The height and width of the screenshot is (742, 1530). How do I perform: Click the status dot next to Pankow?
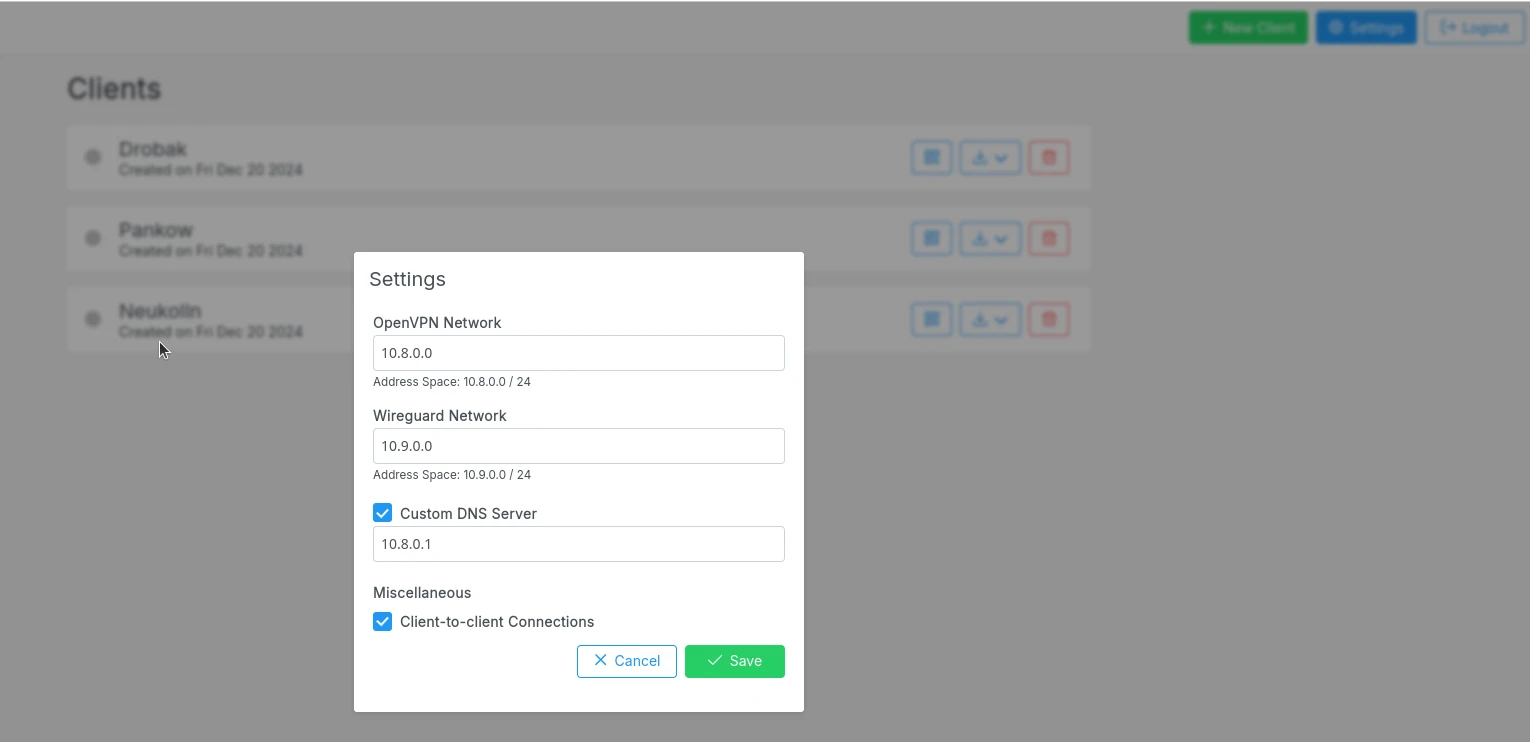pos(93,238)
